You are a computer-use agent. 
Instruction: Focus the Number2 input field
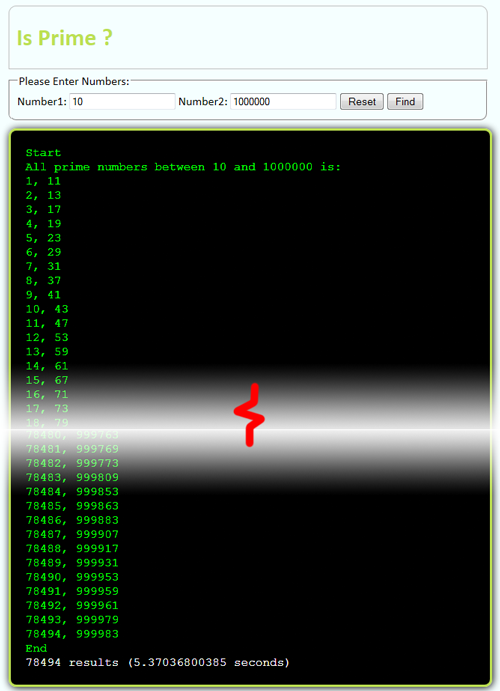pyautogui.click(x=283, y=101)
